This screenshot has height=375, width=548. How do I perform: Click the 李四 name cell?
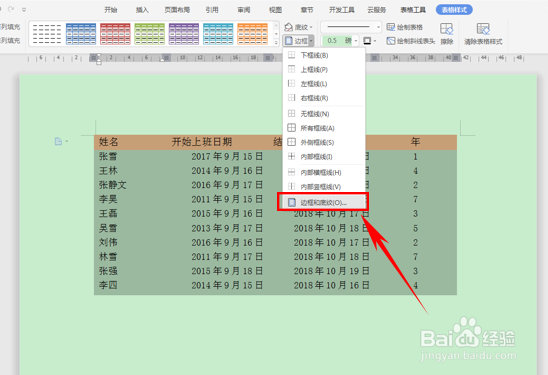point(108,285)
